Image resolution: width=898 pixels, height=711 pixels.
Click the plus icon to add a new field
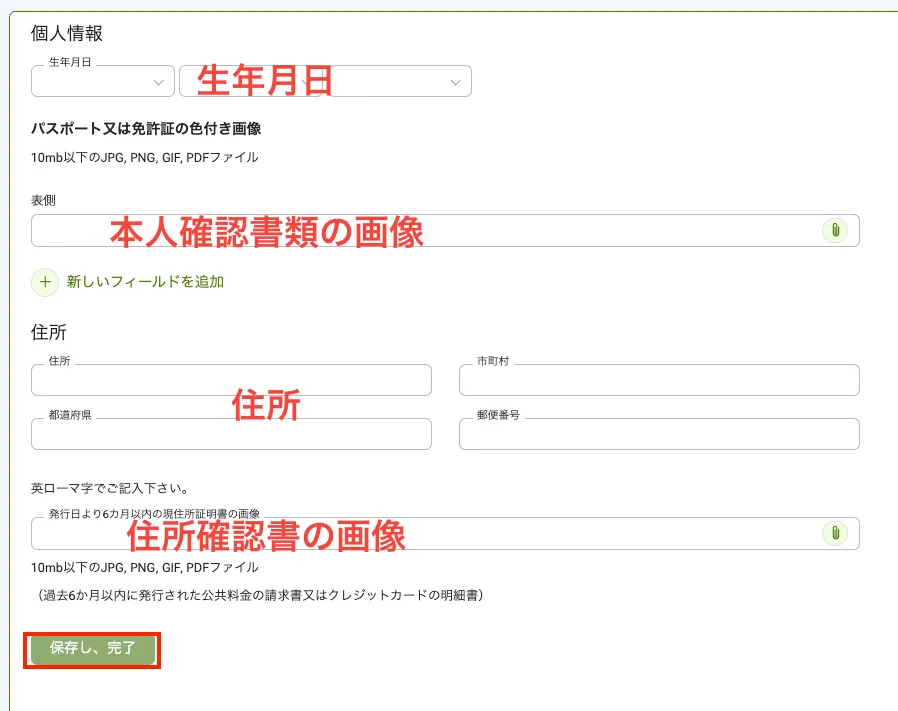(x=44, y=283)
